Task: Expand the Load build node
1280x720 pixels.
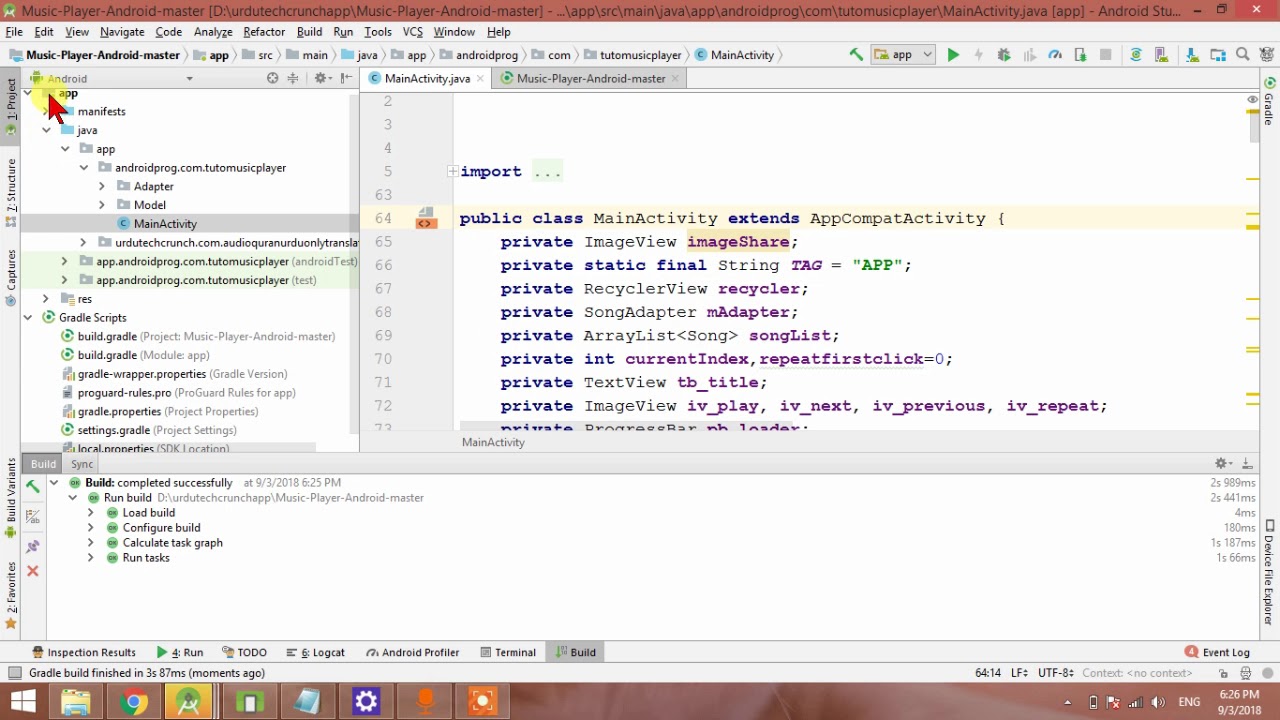Action: (x=90, y=513)
